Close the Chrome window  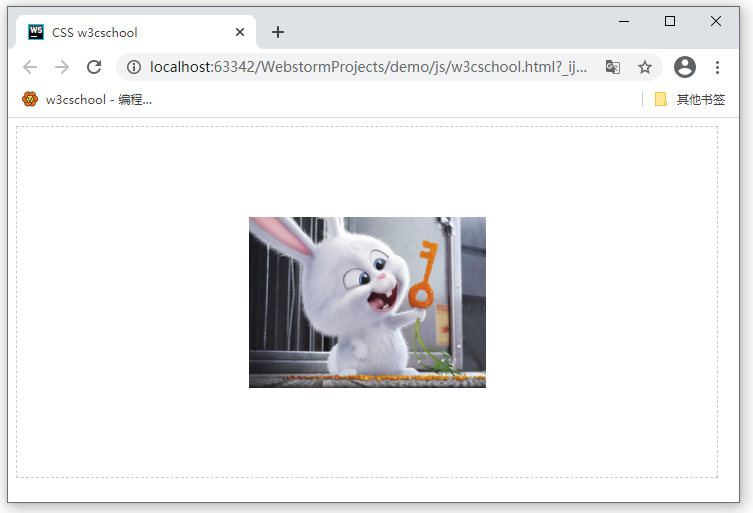click(716, 21)
